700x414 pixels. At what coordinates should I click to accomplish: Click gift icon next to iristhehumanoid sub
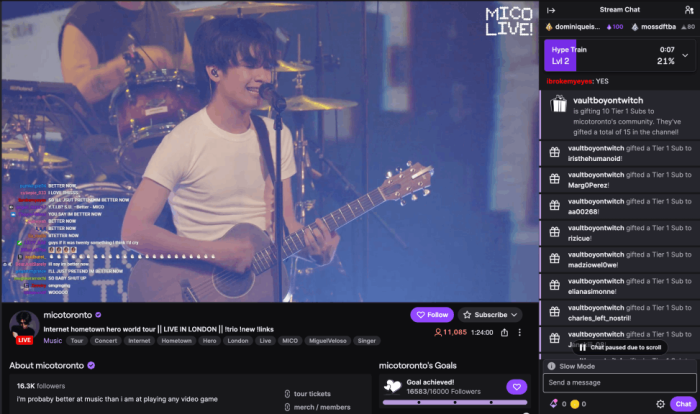554,152
